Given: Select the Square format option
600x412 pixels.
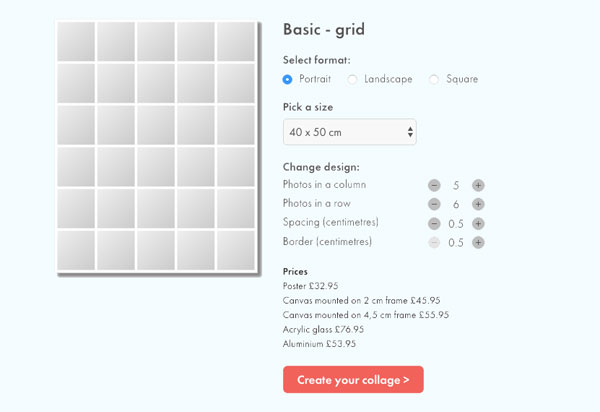Looking at the screenshot, I should tap(434, 79).
